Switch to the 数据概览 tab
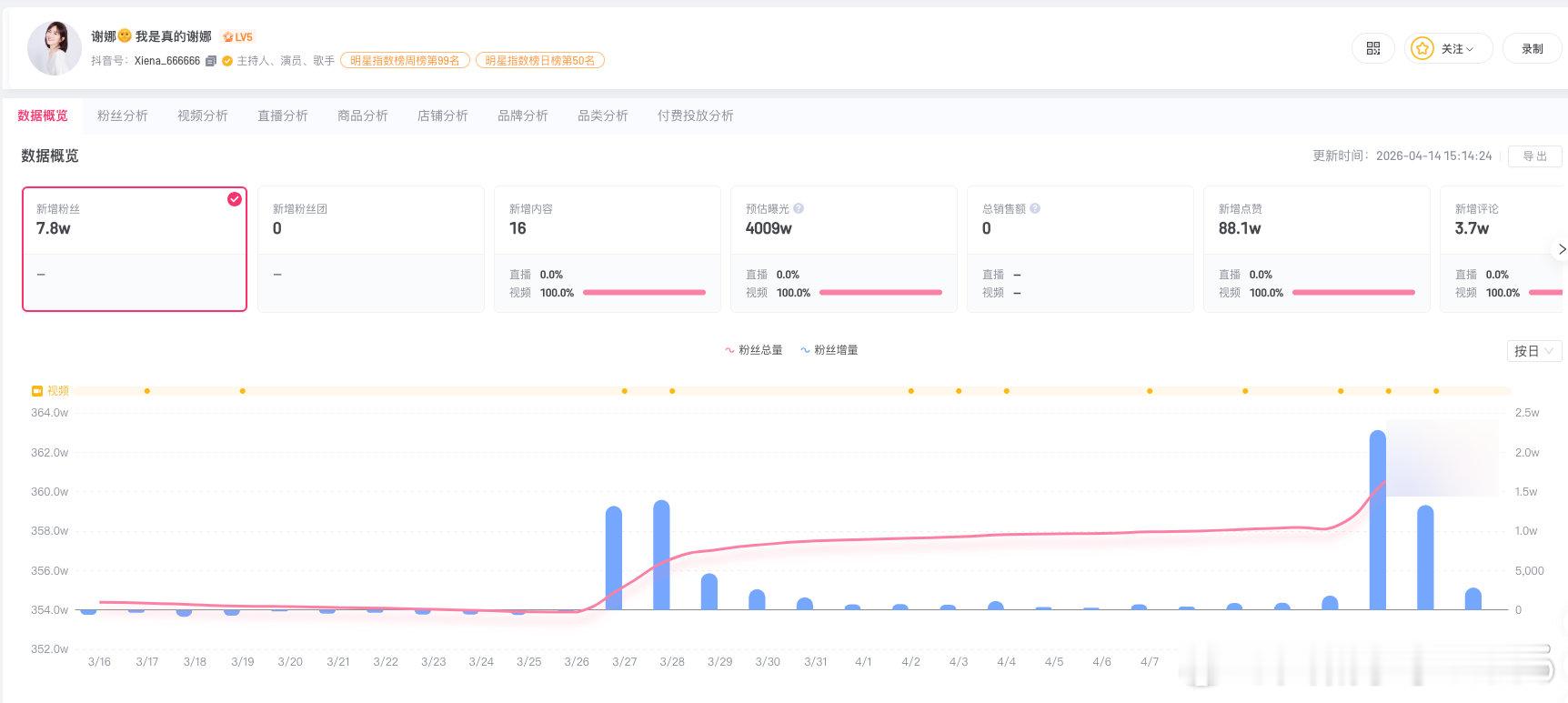The image size is (1568, 703). (43, 115)
